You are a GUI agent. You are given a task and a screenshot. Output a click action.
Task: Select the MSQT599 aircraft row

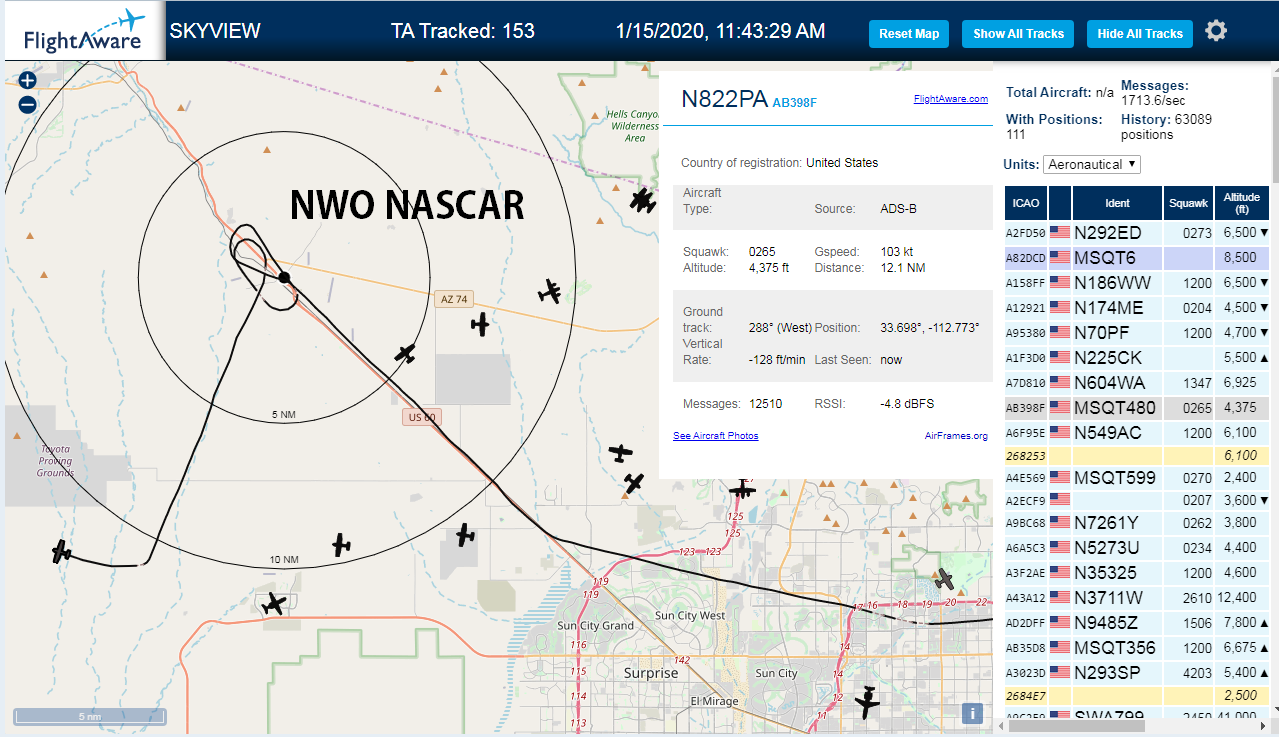pyautogui.click(x=1137, y=478)
